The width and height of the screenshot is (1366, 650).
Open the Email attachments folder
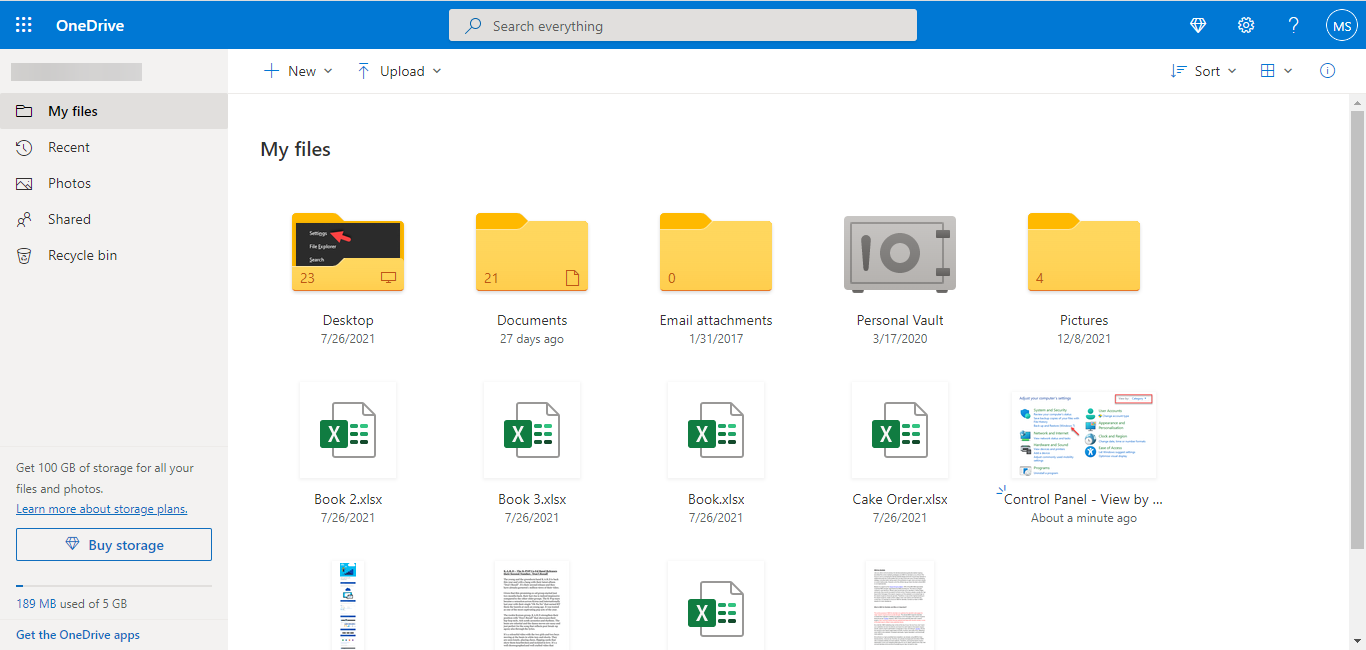716,252
